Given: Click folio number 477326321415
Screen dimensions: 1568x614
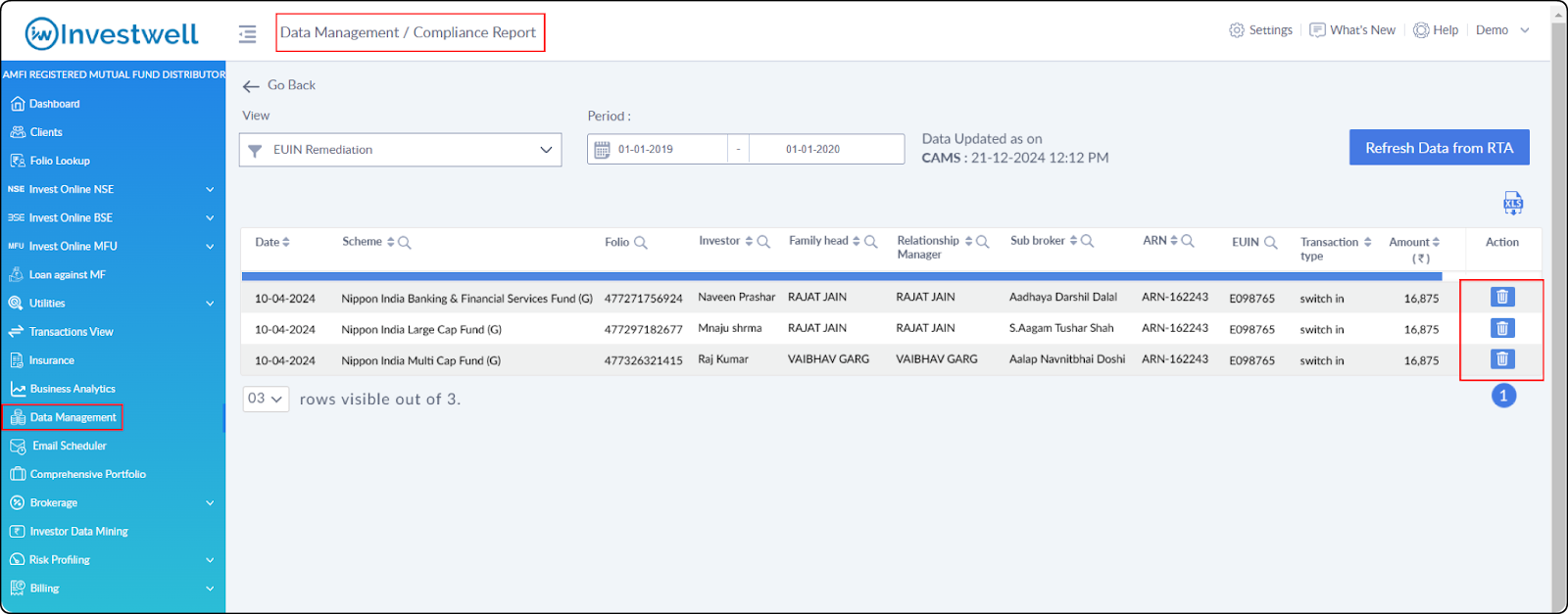Looking at the screenshot, I should (643, 361).
